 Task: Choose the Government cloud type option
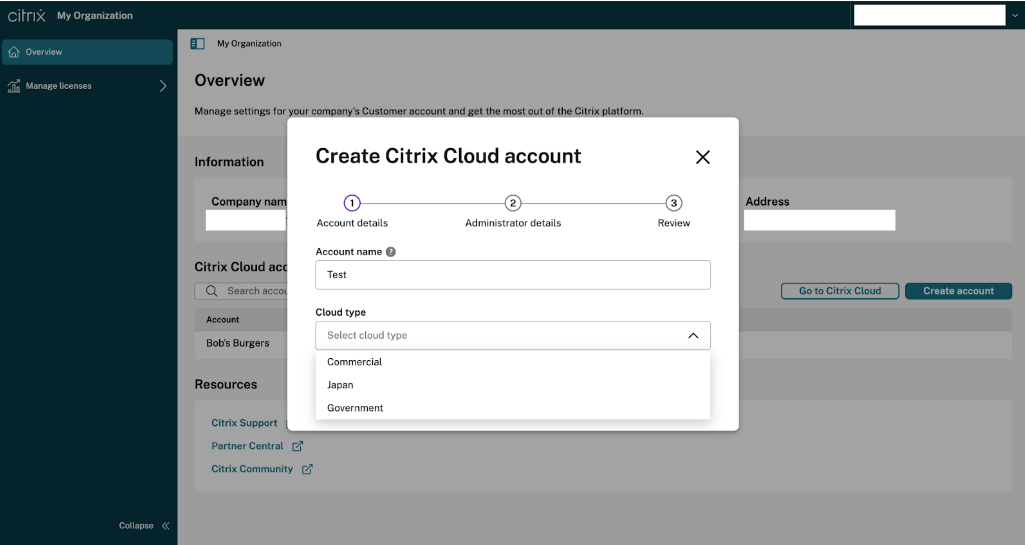(355, 408)
